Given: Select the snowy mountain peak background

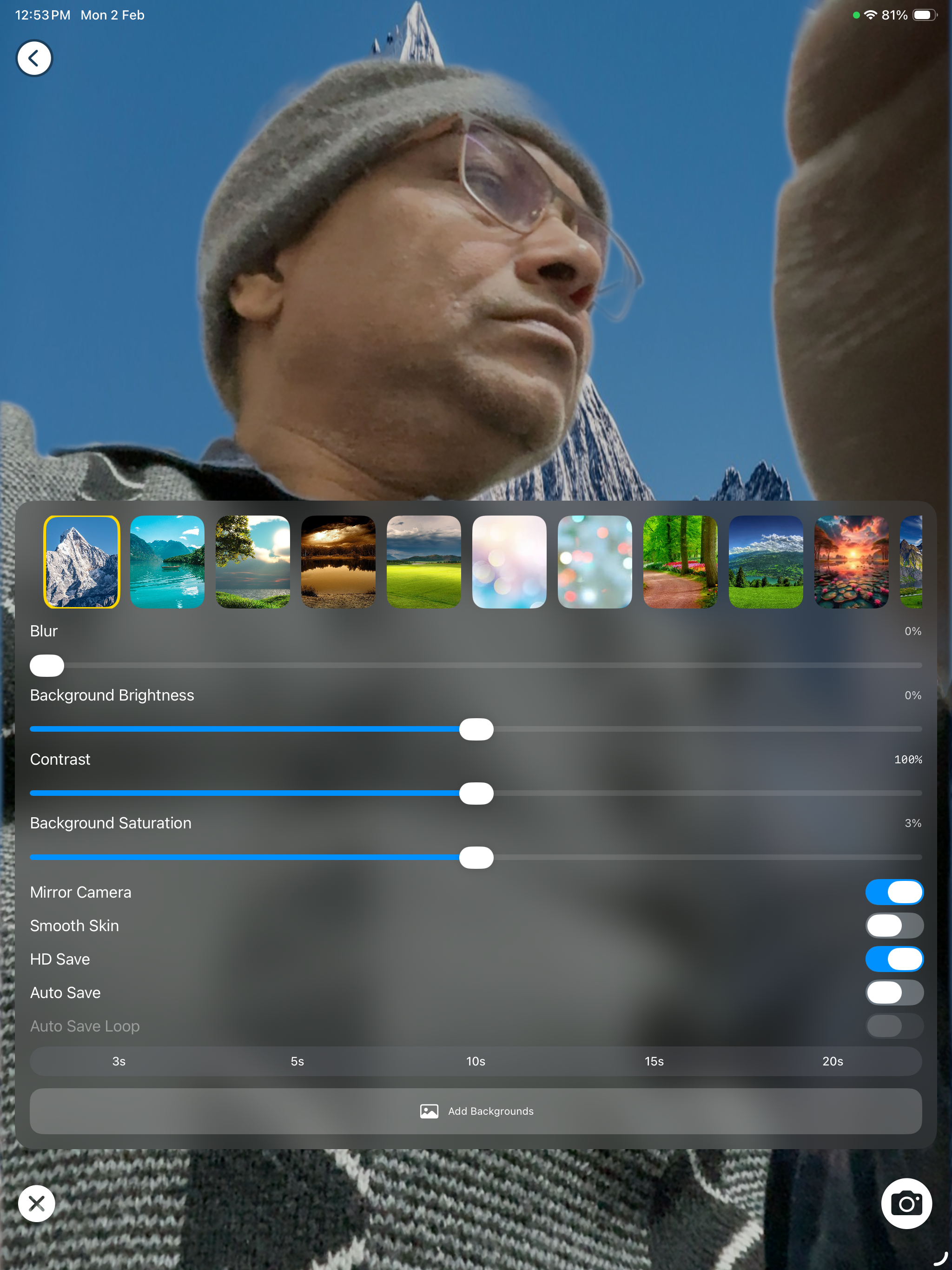Looking at the screenshot, I should [81, 562].
